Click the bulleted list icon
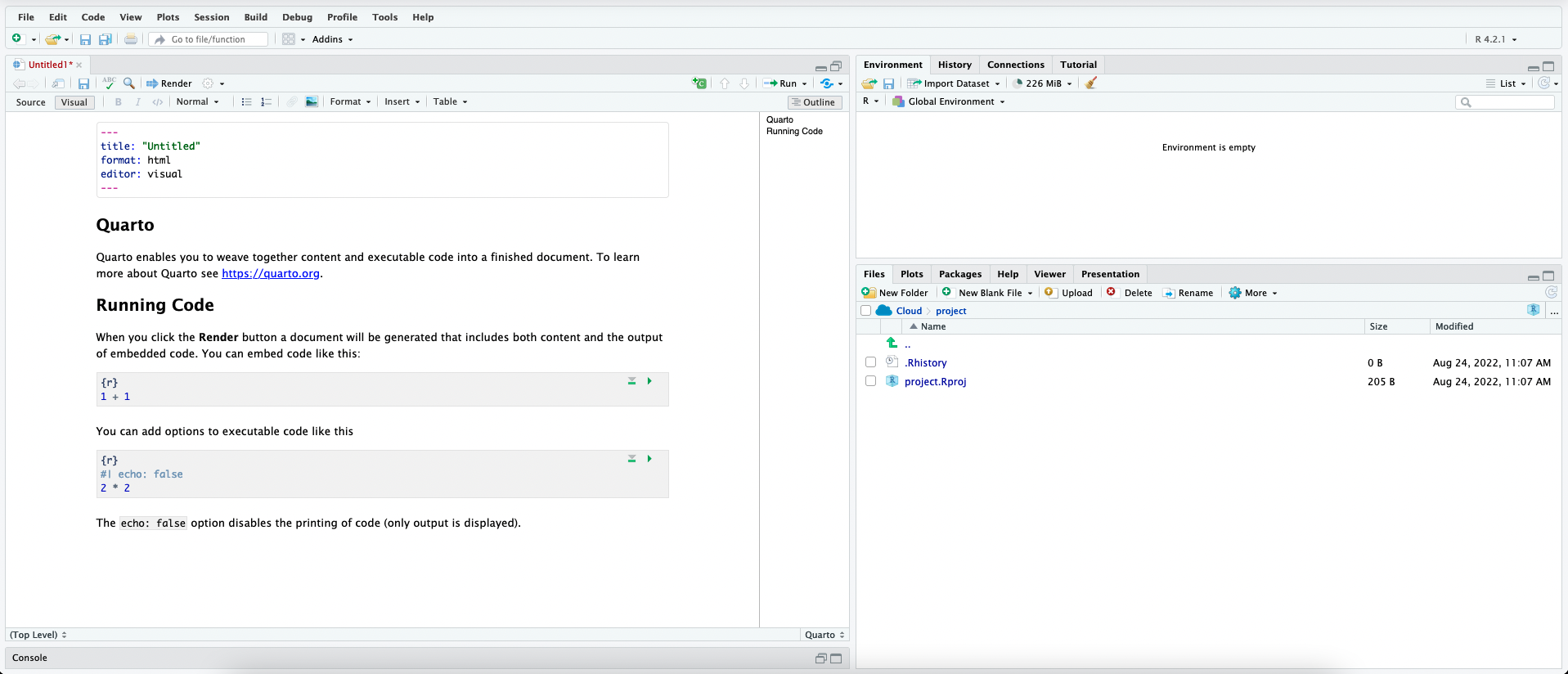The image size is (1568, 674). pos(246,101)
